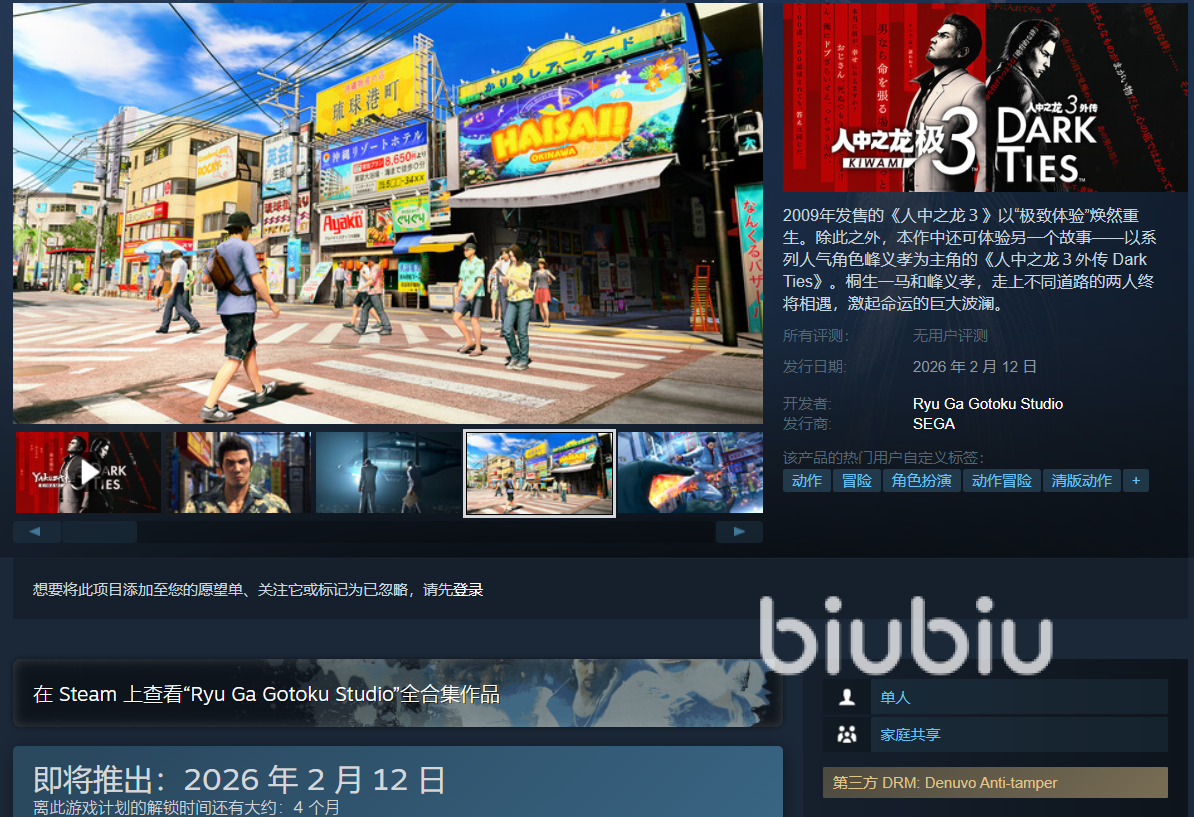Image resolution: width=1194 pixels, height=817 pixels.
Task: Click the left scroll arrow under thumbnails
Action: click(x=37, y=532)
